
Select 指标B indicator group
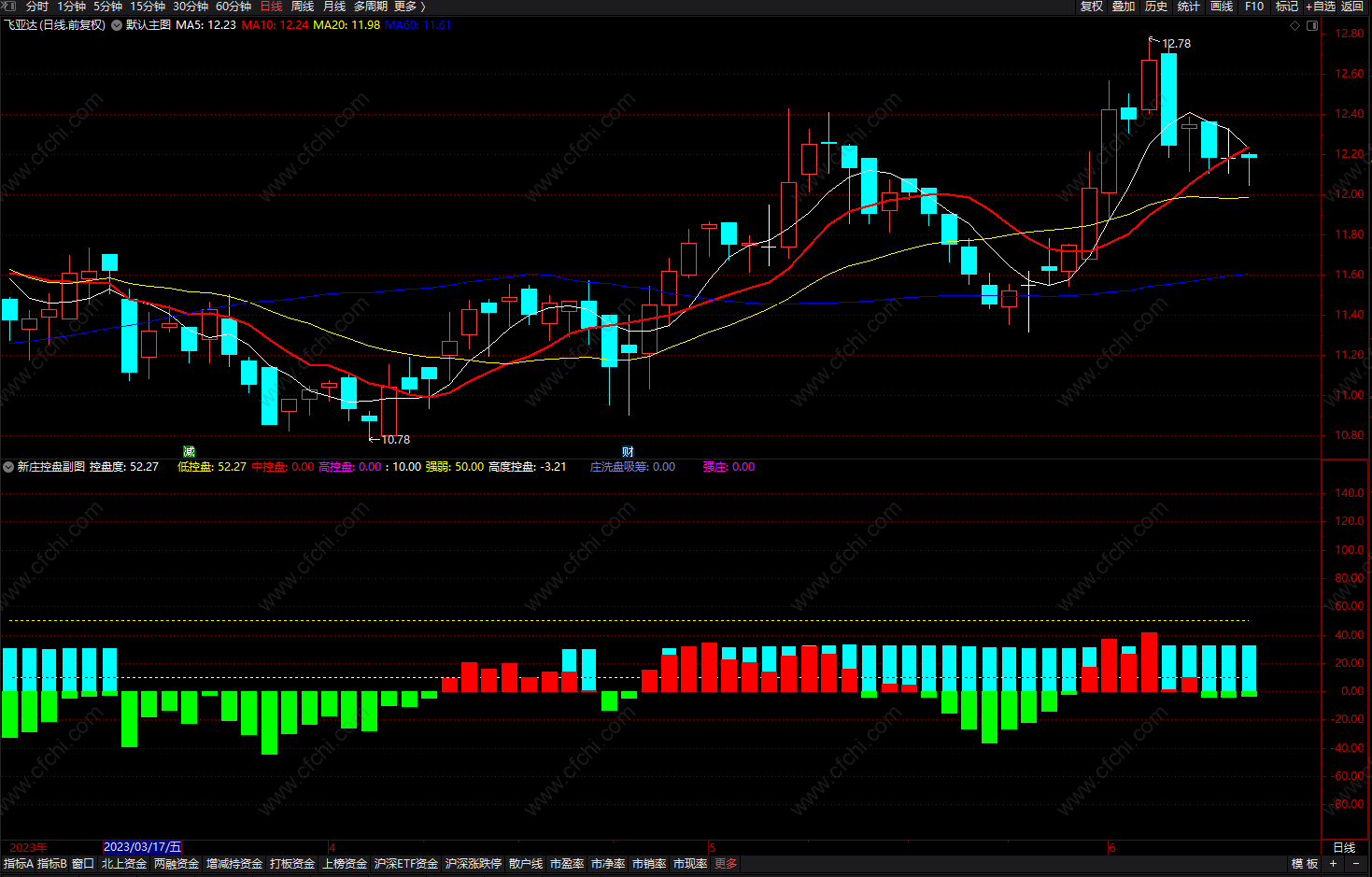click(52, 864)
